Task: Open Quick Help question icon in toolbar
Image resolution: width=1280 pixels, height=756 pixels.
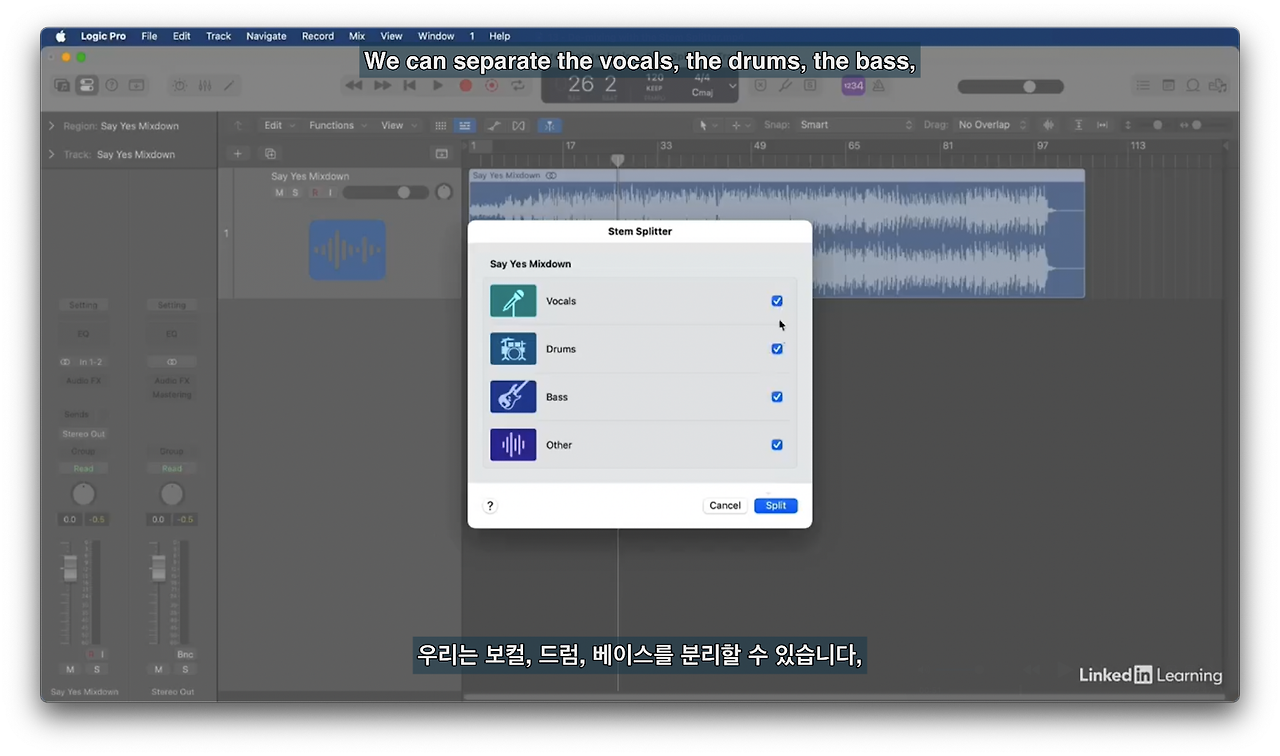Action: click(x=112, y=86)
